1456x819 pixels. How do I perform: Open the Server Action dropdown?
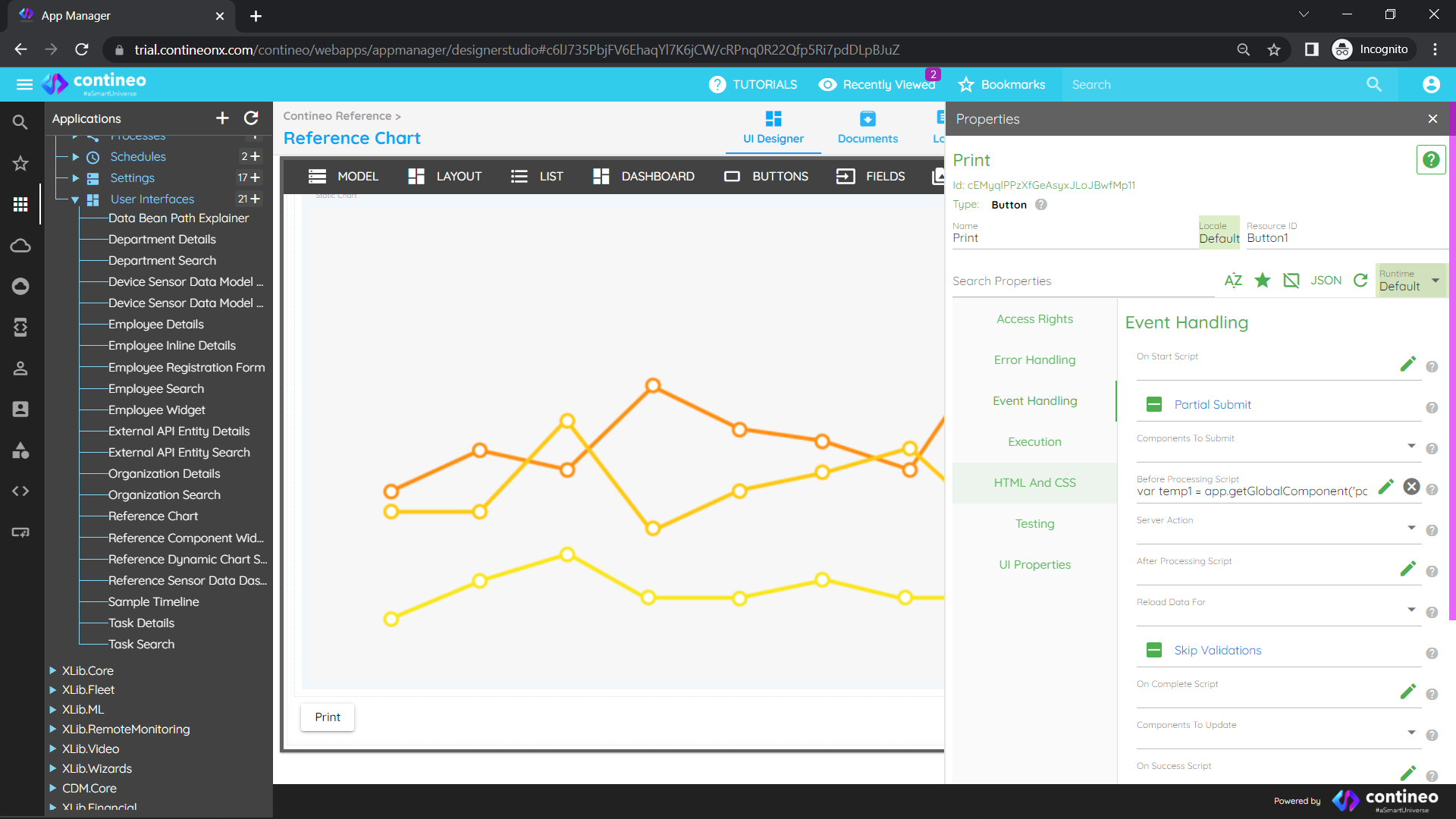click(1411, 528)
